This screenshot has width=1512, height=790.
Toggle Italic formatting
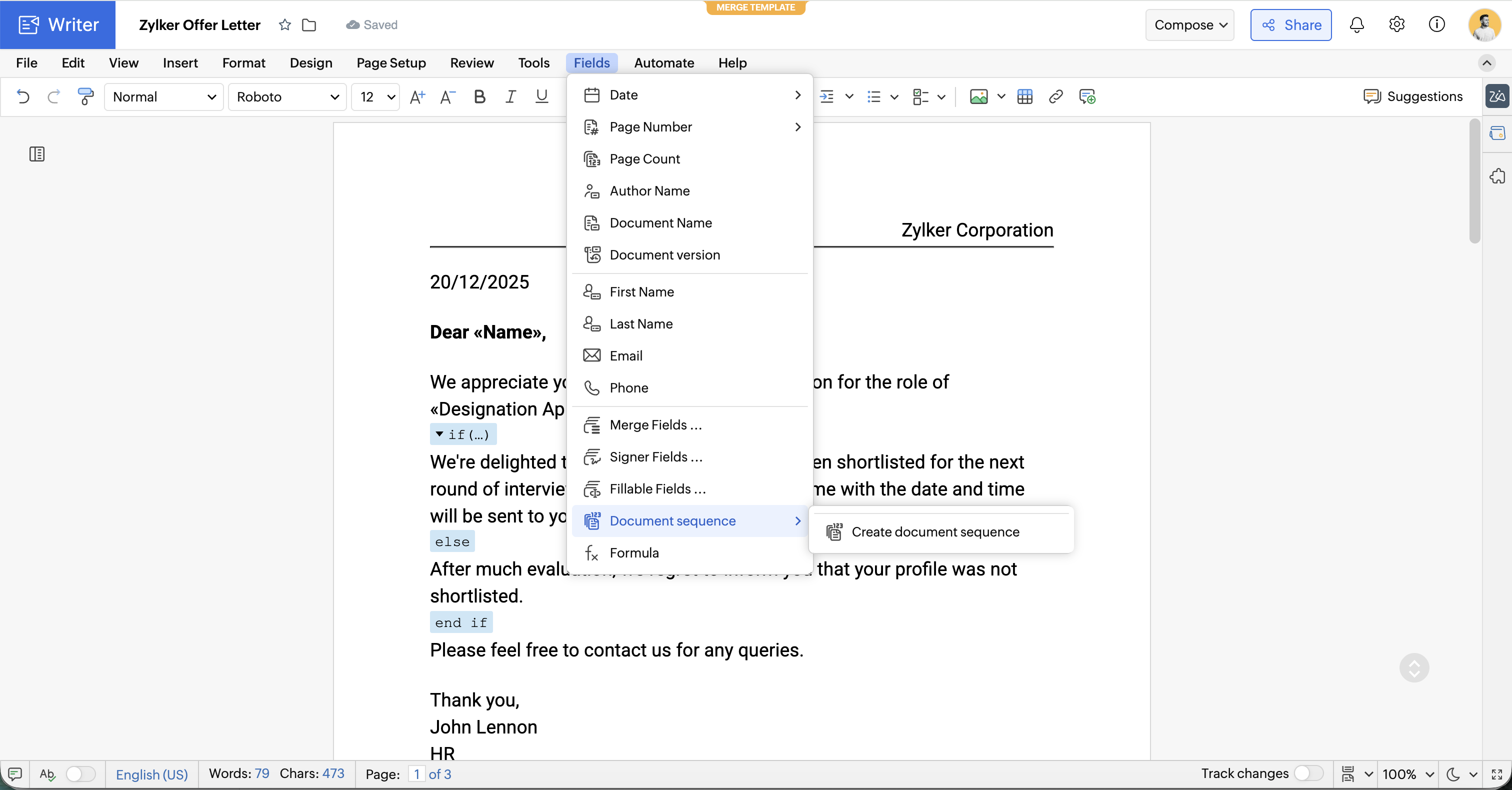tap(510, 96)
